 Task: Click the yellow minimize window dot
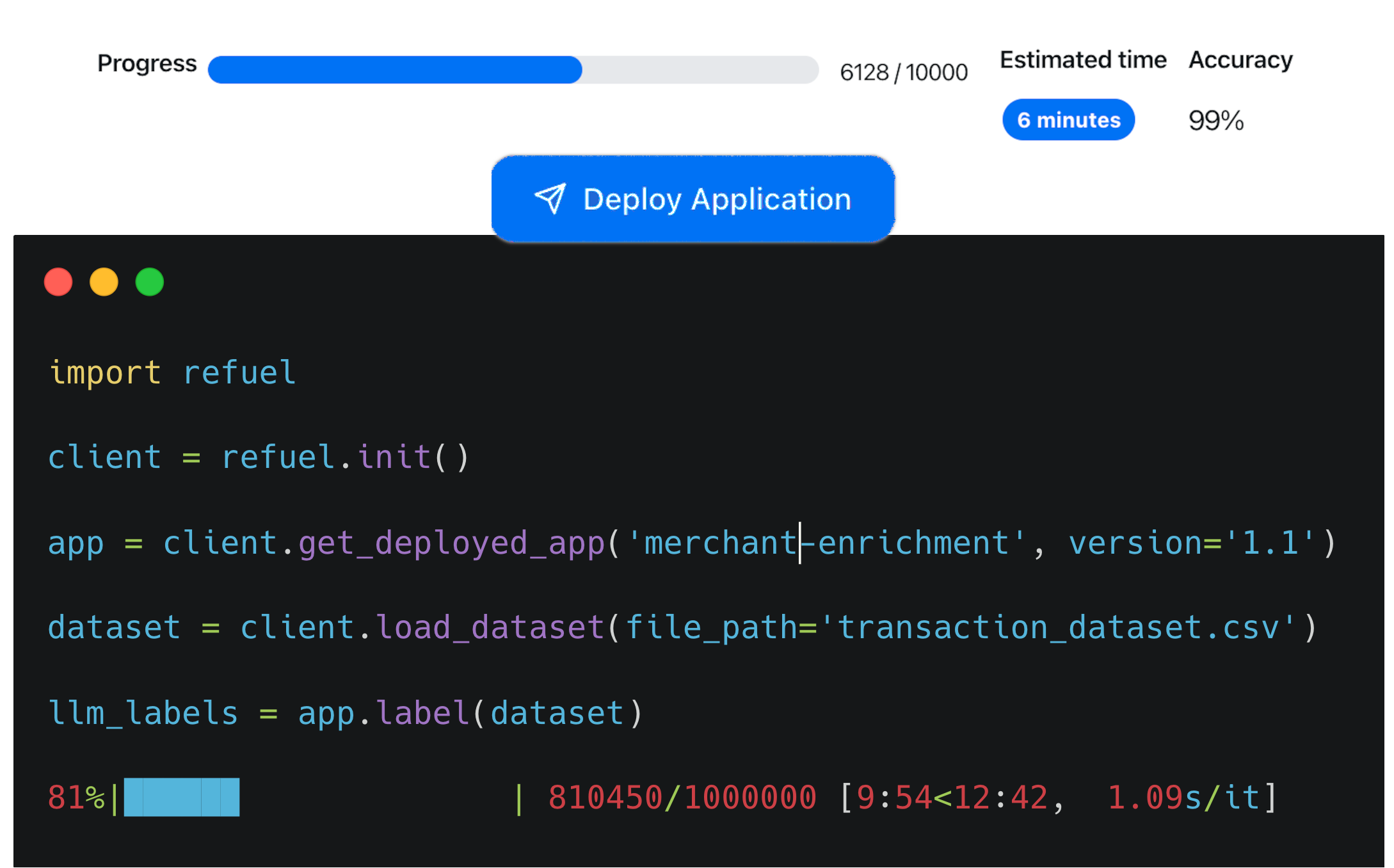[104, 282]
